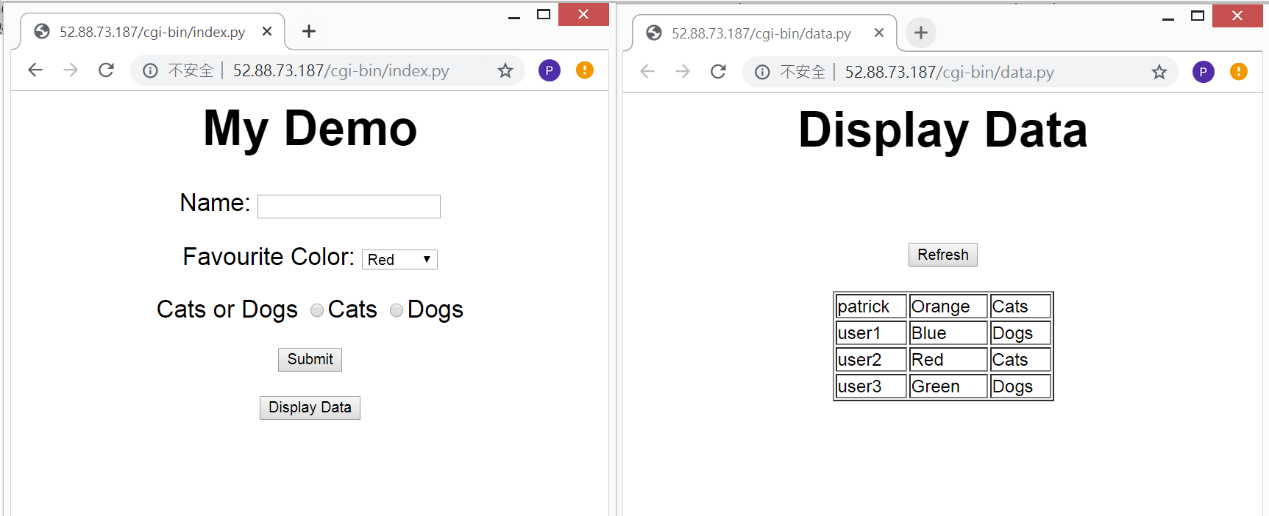Switch to the data.py browser tab

click(760, 33)
